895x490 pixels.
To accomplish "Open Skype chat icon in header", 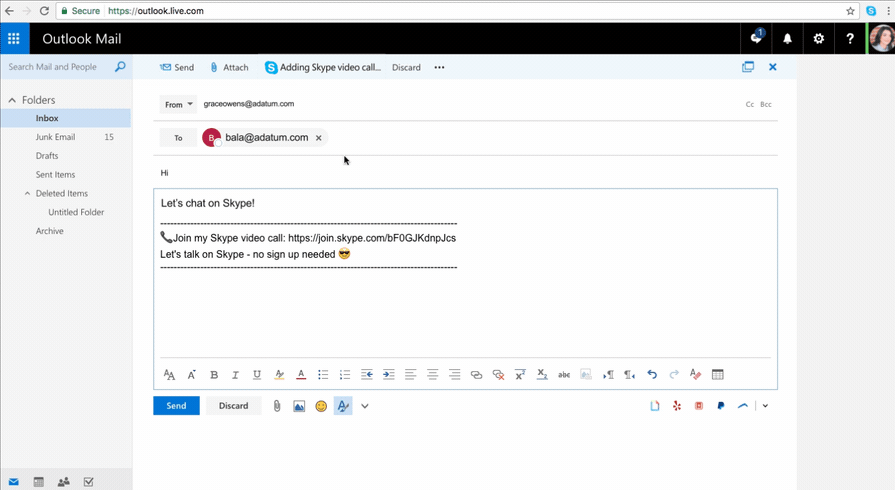I will pyautogui.click(x=756, y=38).
